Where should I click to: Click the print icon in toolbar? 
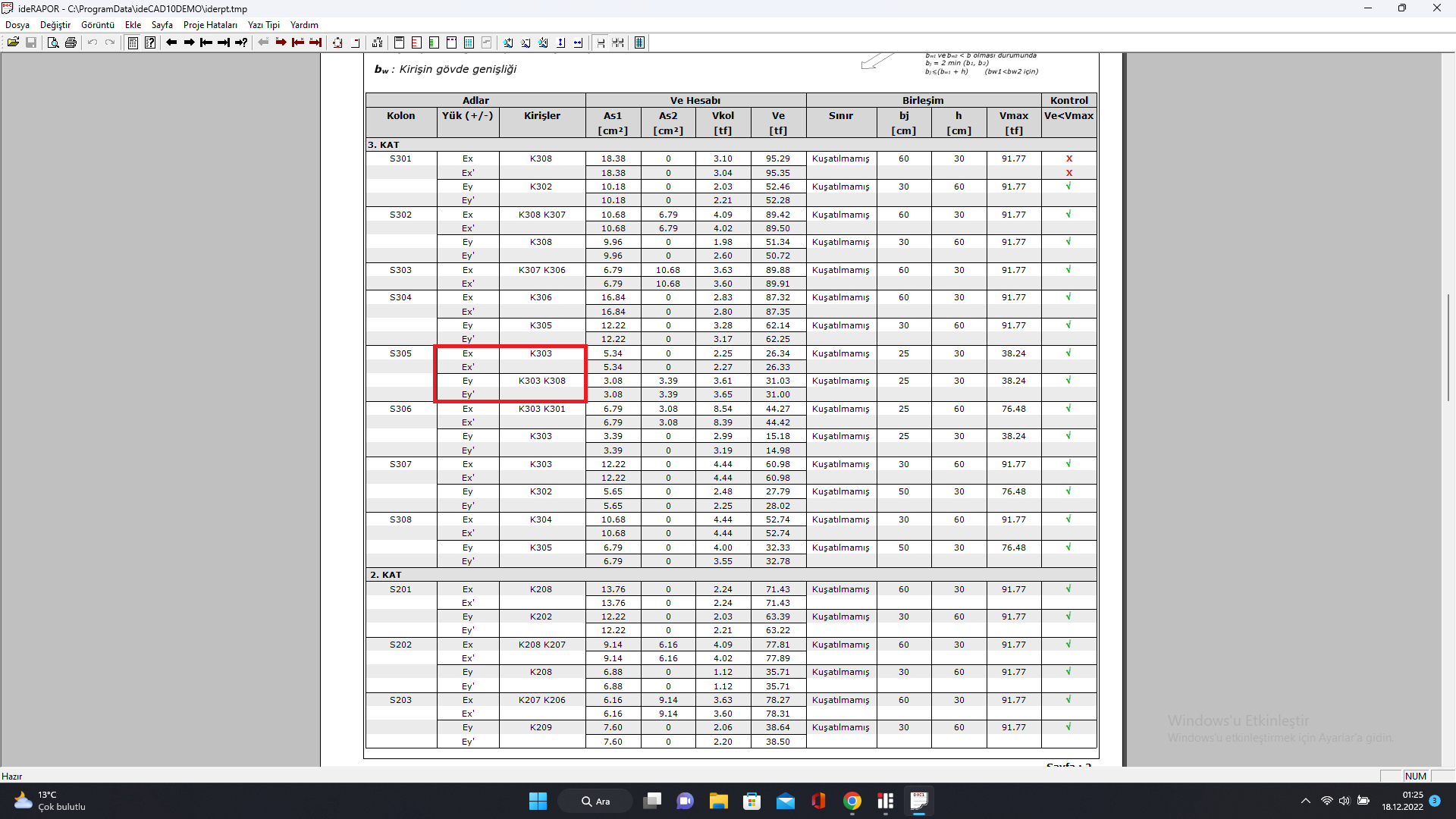click(71, 42)
